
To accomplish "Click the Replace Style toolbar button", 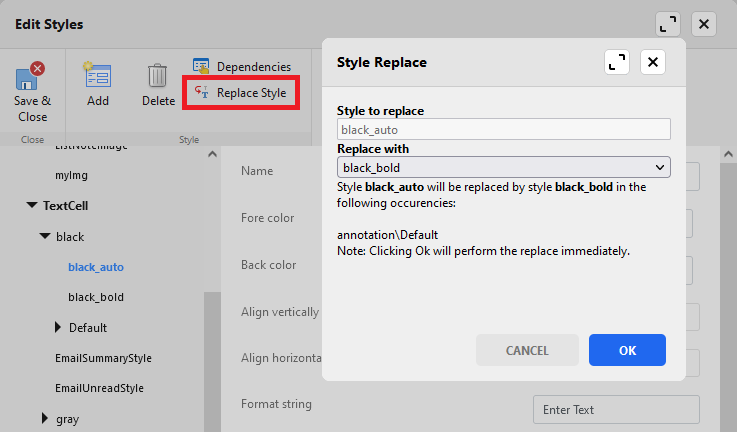I will click(x=240, y=93).
